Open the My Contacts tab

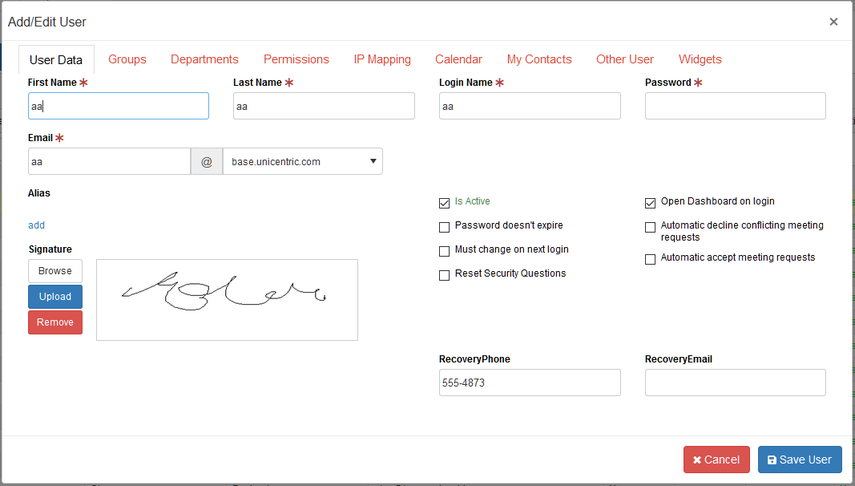539,59
